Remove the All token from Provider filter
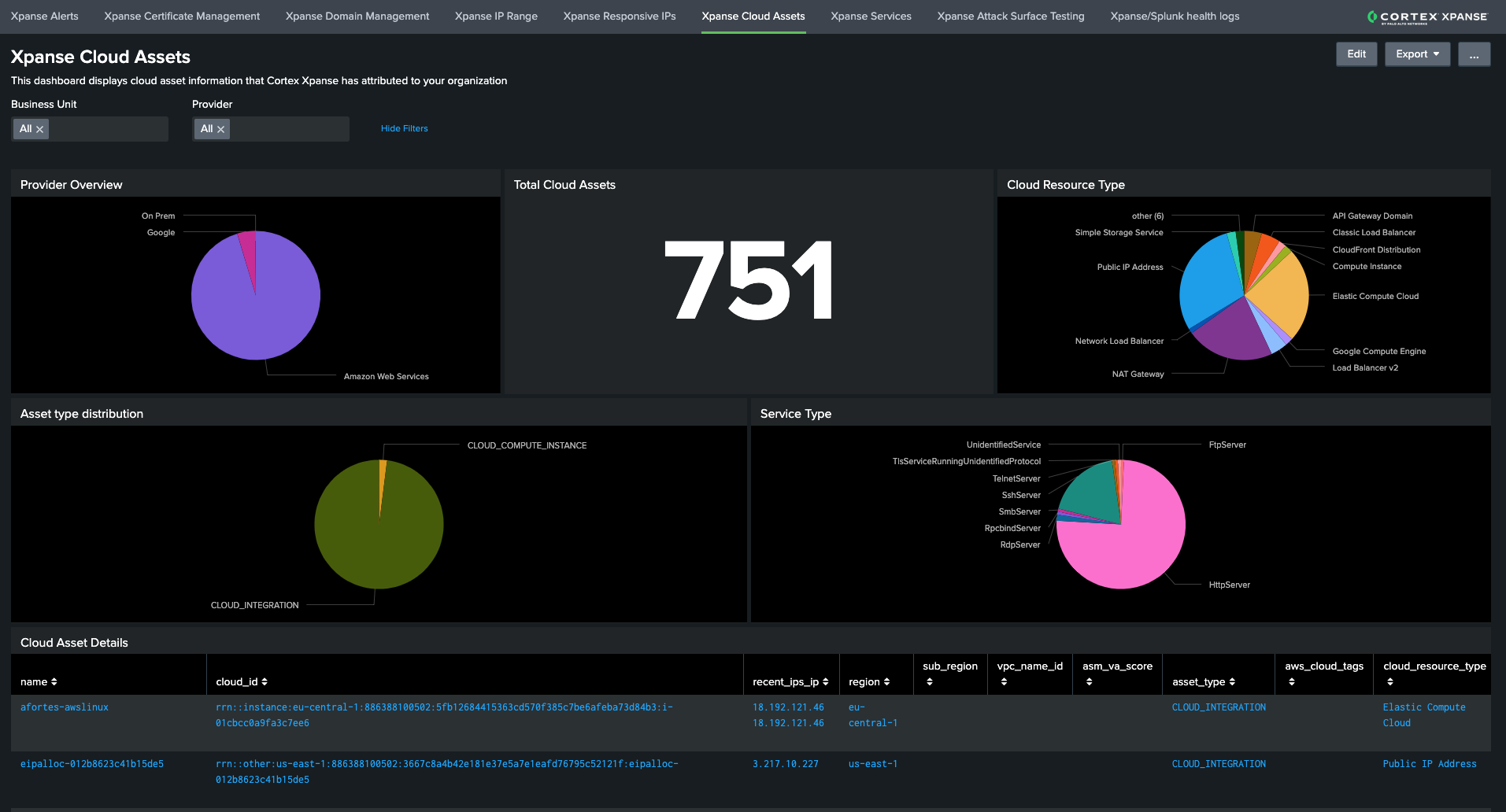The height and width of the screenshot is (812, 1506). pyautogui.click(x=220, y=129)
